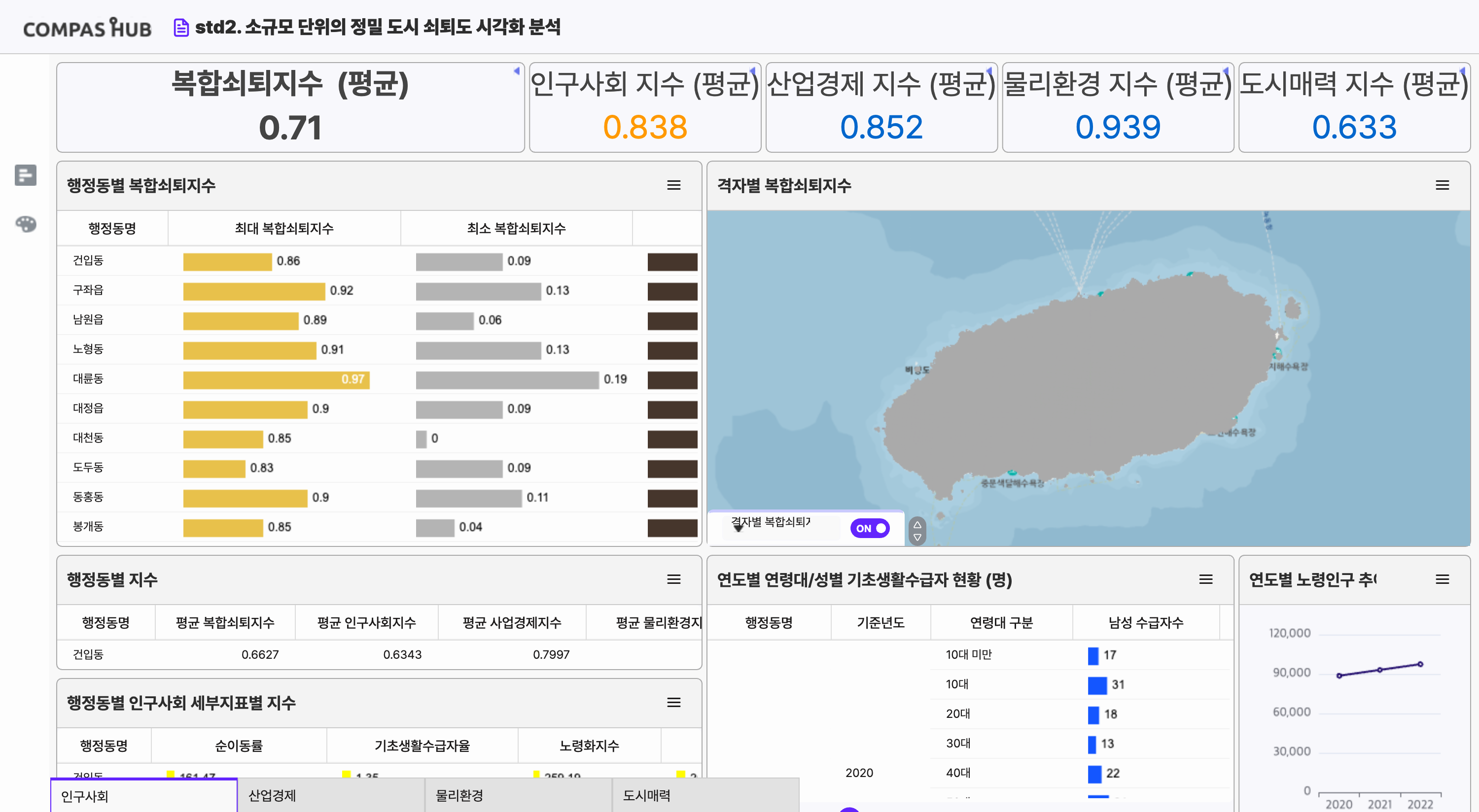Click the 2020 data point on 노령인구 line chart
This screenshot has width=1479, height=812.
point(1339,676)
